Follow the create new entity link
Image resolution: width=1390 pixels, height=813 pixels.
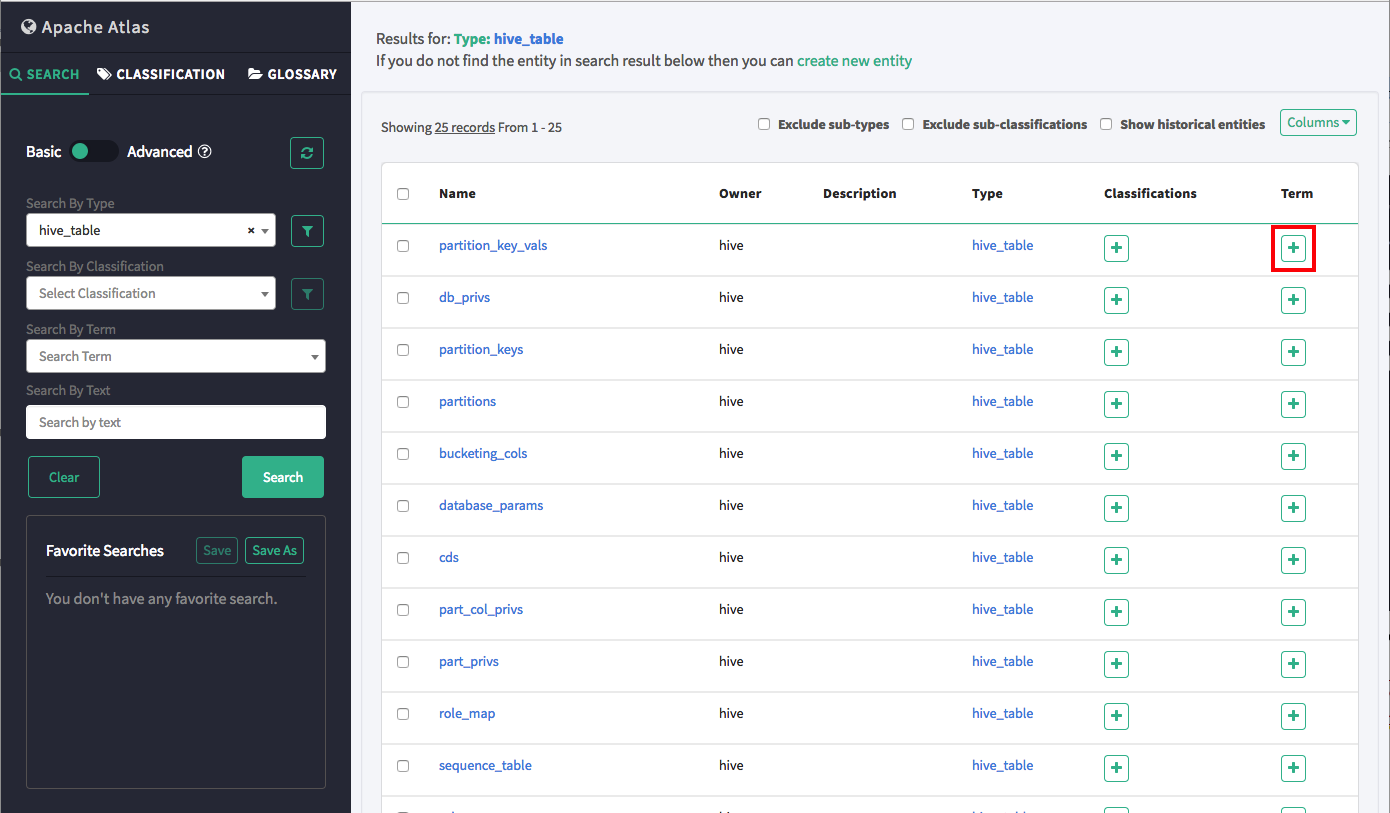(855, 61)
